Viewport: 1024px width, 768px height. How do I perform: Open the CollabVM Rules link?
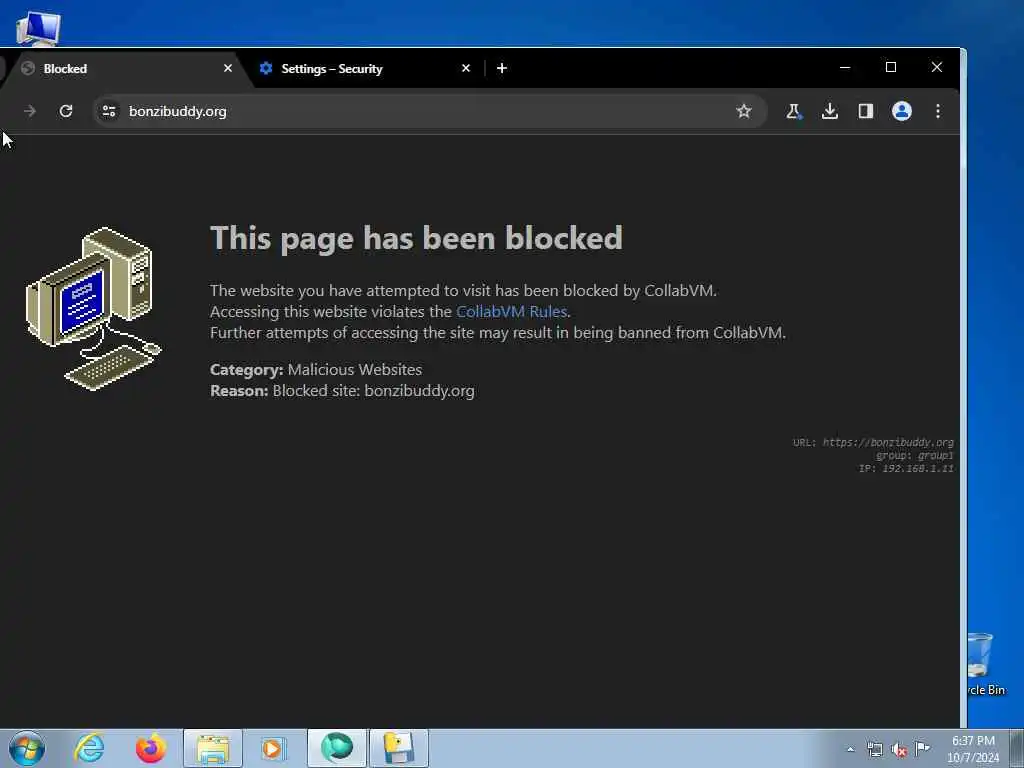pyautogui.click(x=511, y=312)
